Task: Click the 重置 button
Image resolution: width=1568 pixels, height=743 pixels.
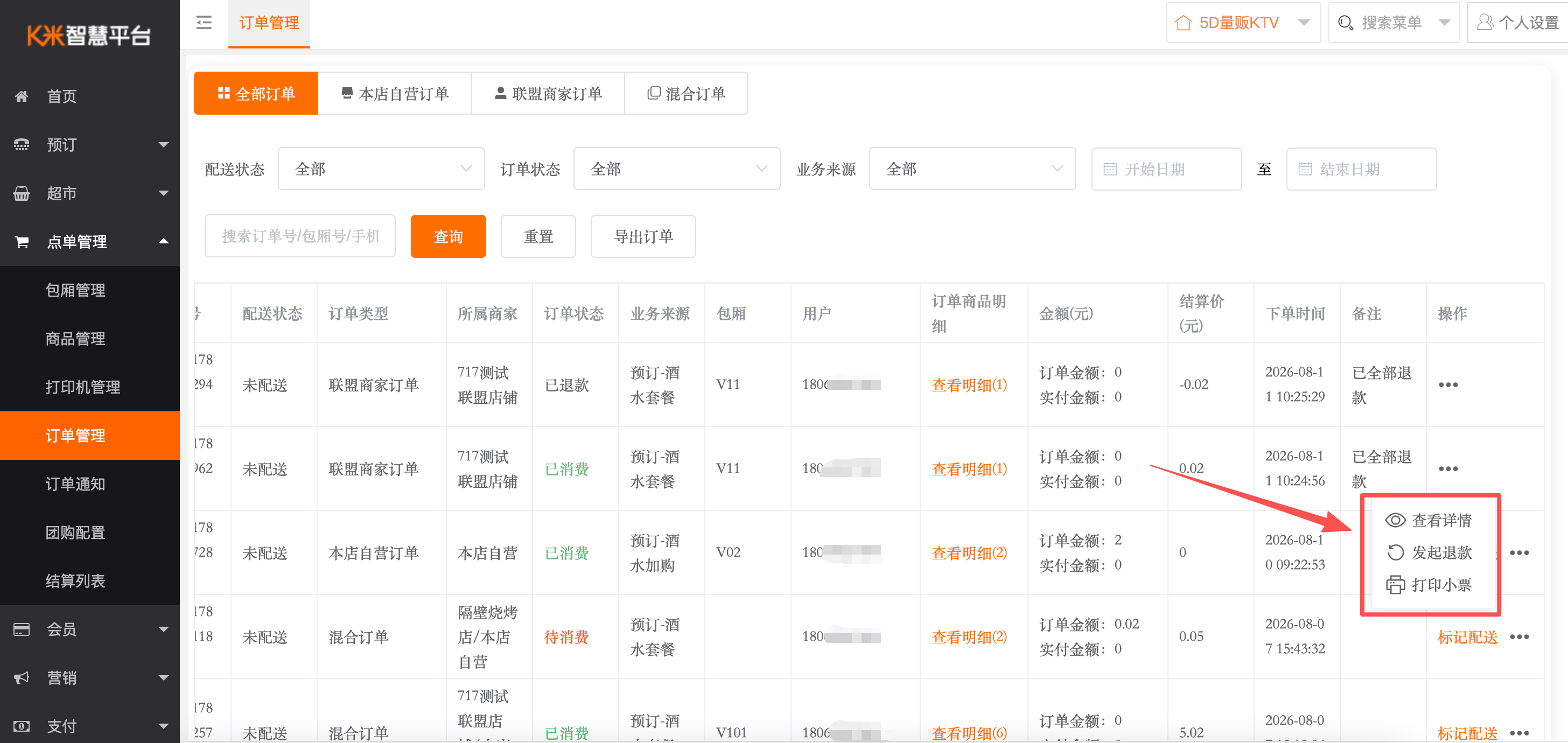Action: [x=538, y=236]
